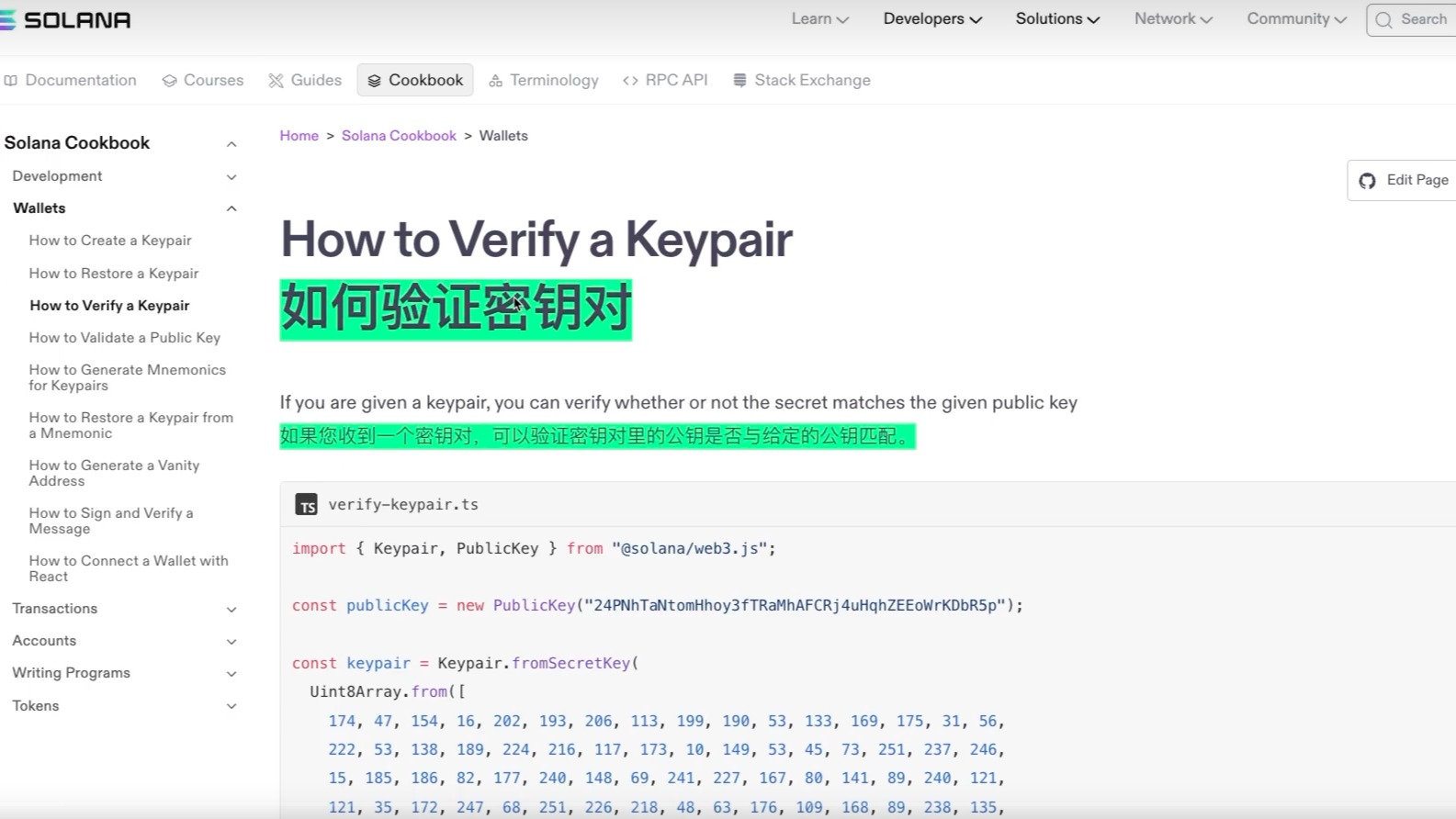Image resolution: width=1456 pixels, height=819 pixels.
Task: Click the public key string in code
Action: [796, 605]
